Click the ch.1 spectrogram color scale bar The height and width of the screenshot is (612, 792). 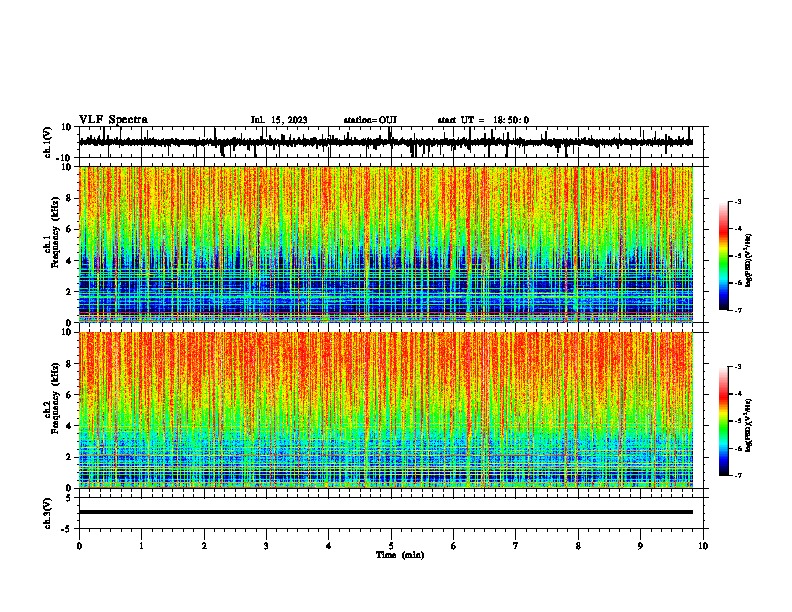click(x=724, y=256)
